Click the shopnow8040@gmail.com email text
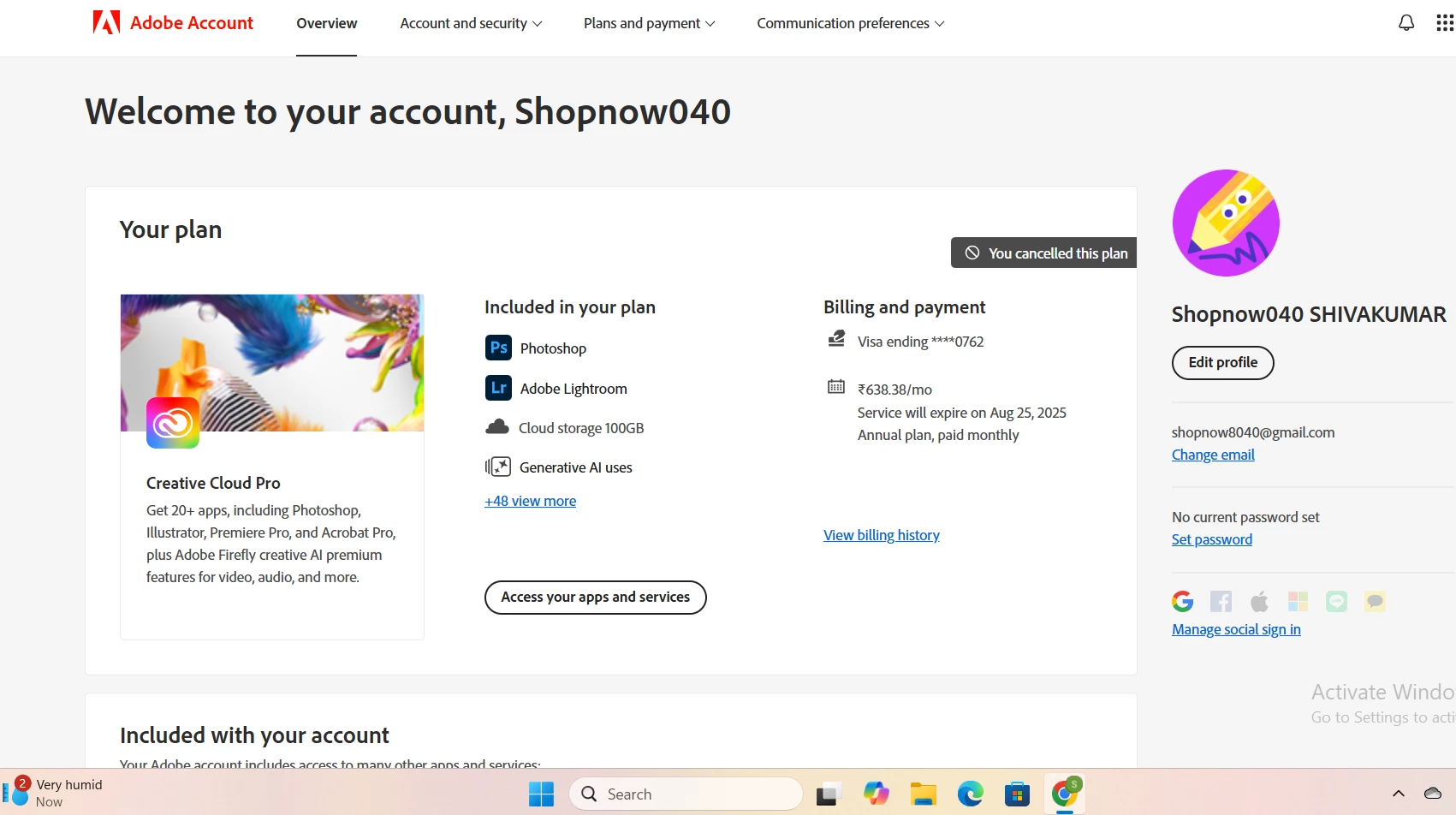 tap(1253, 432)
